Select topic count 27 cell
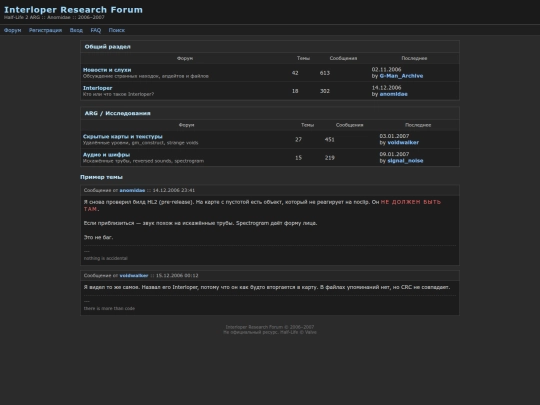540x405 pixels. [298, 140]
